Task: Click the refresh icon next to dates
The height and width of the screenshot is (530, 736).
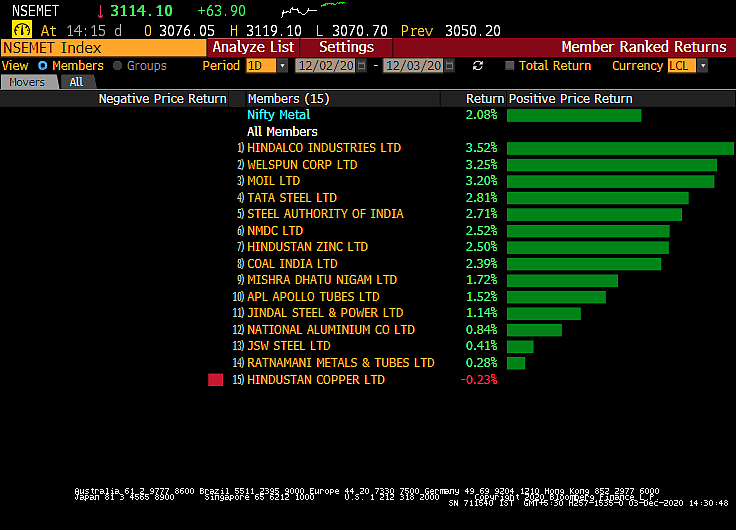Action: [x=478, y=66]
